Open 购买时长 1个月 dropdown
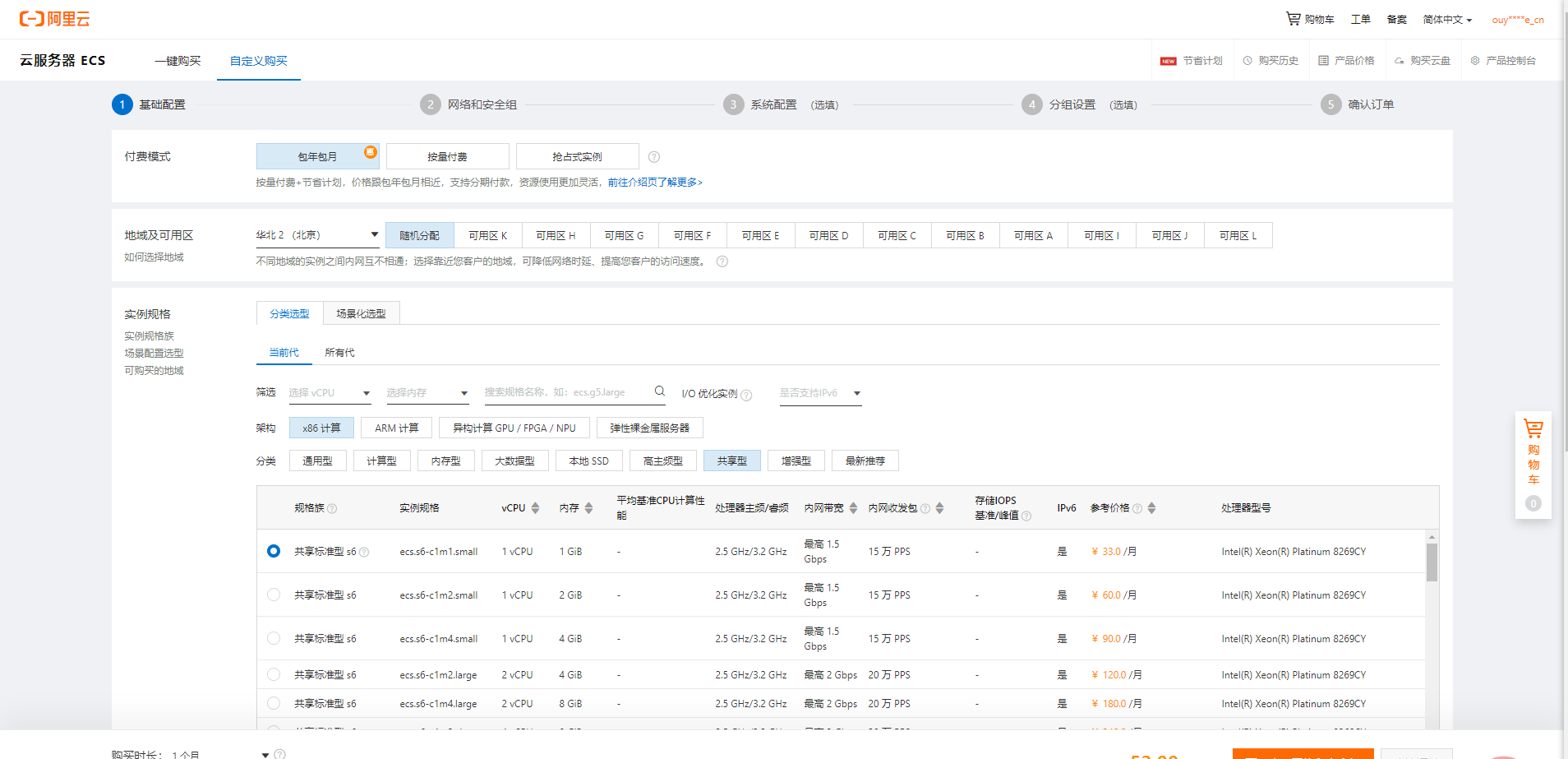The width and height of the screenshot is (1568, 759). pyautogui.click(x=220, y=754)
